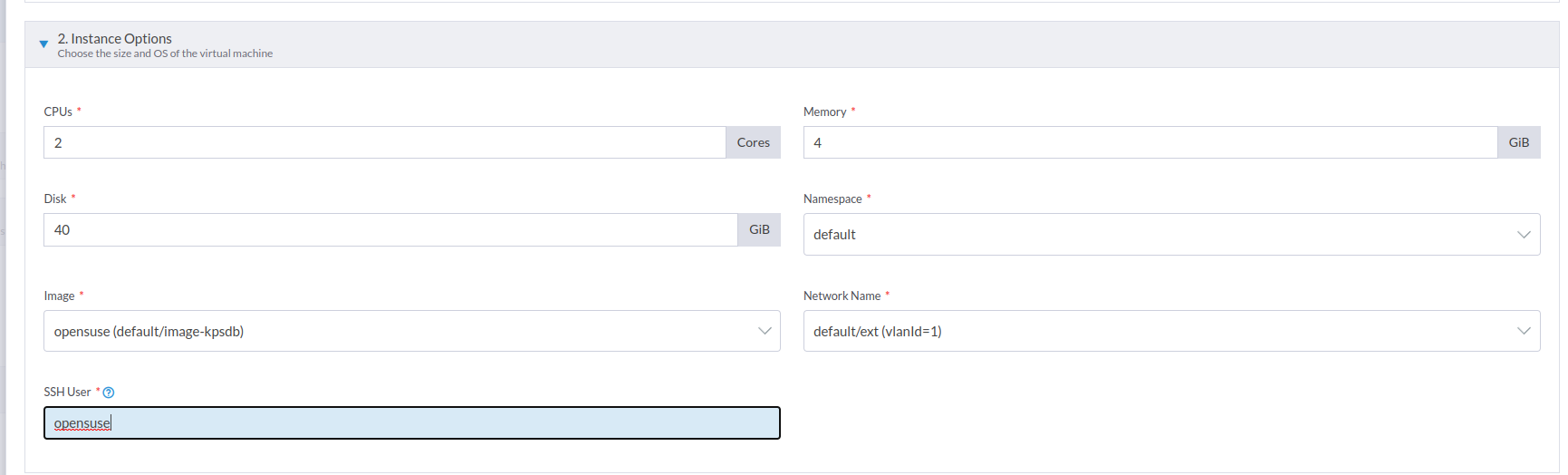
Task: Click the Disk GiB unit label
Action: (759, 229)
